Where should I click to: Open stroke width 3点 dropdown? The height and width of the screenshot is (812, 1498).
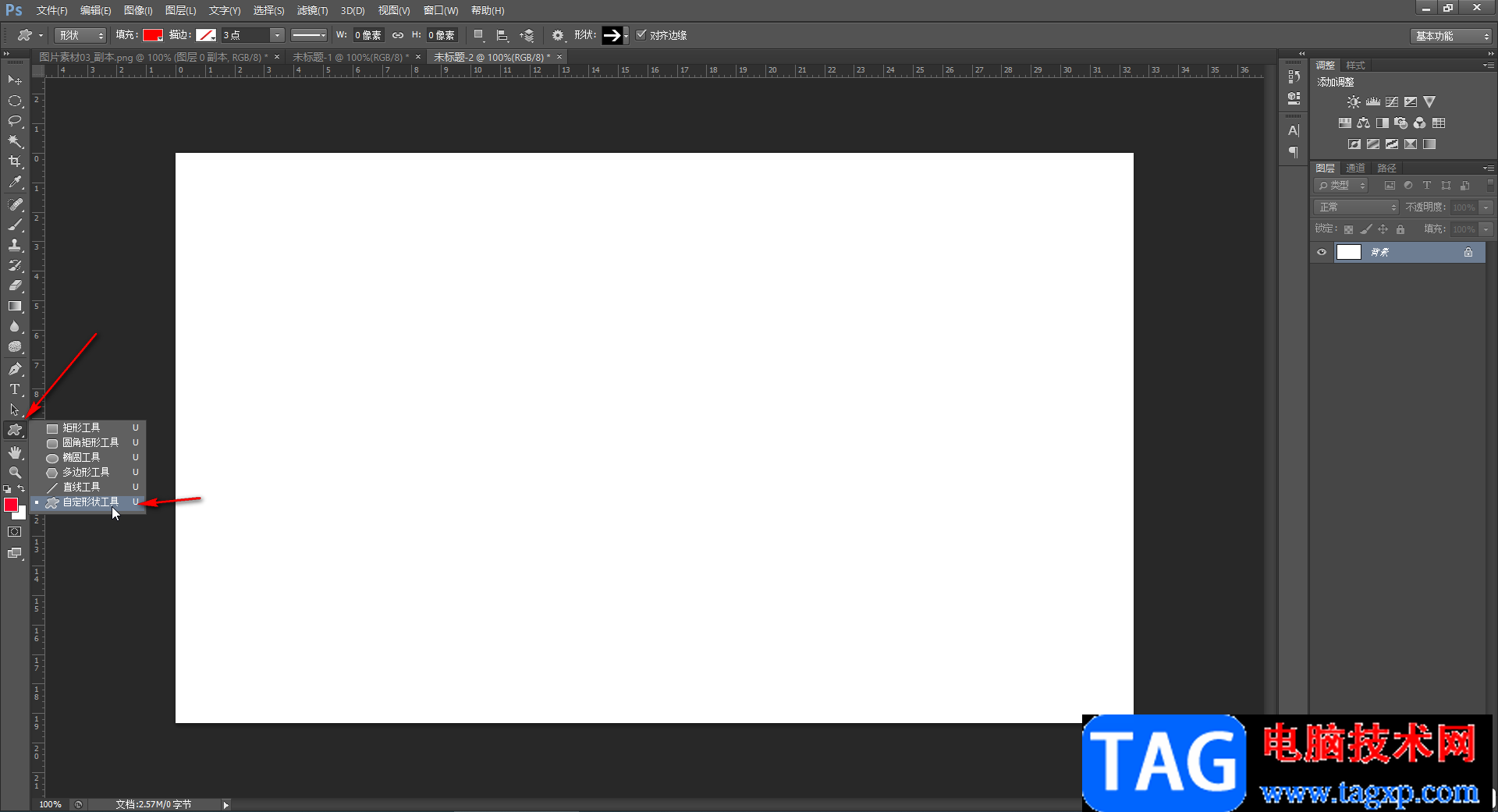pyautogui.click(x=277, y=35)
